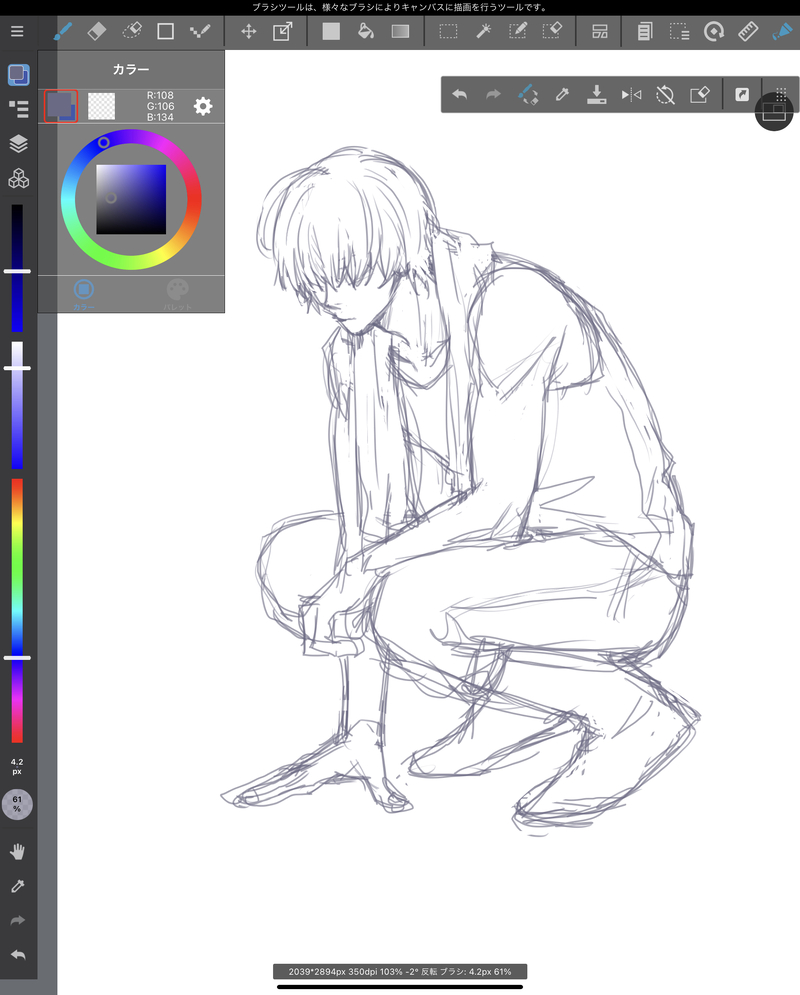Click the カラー panel title
Viewport: 800px width, 995px height.
tap(131, 69)
